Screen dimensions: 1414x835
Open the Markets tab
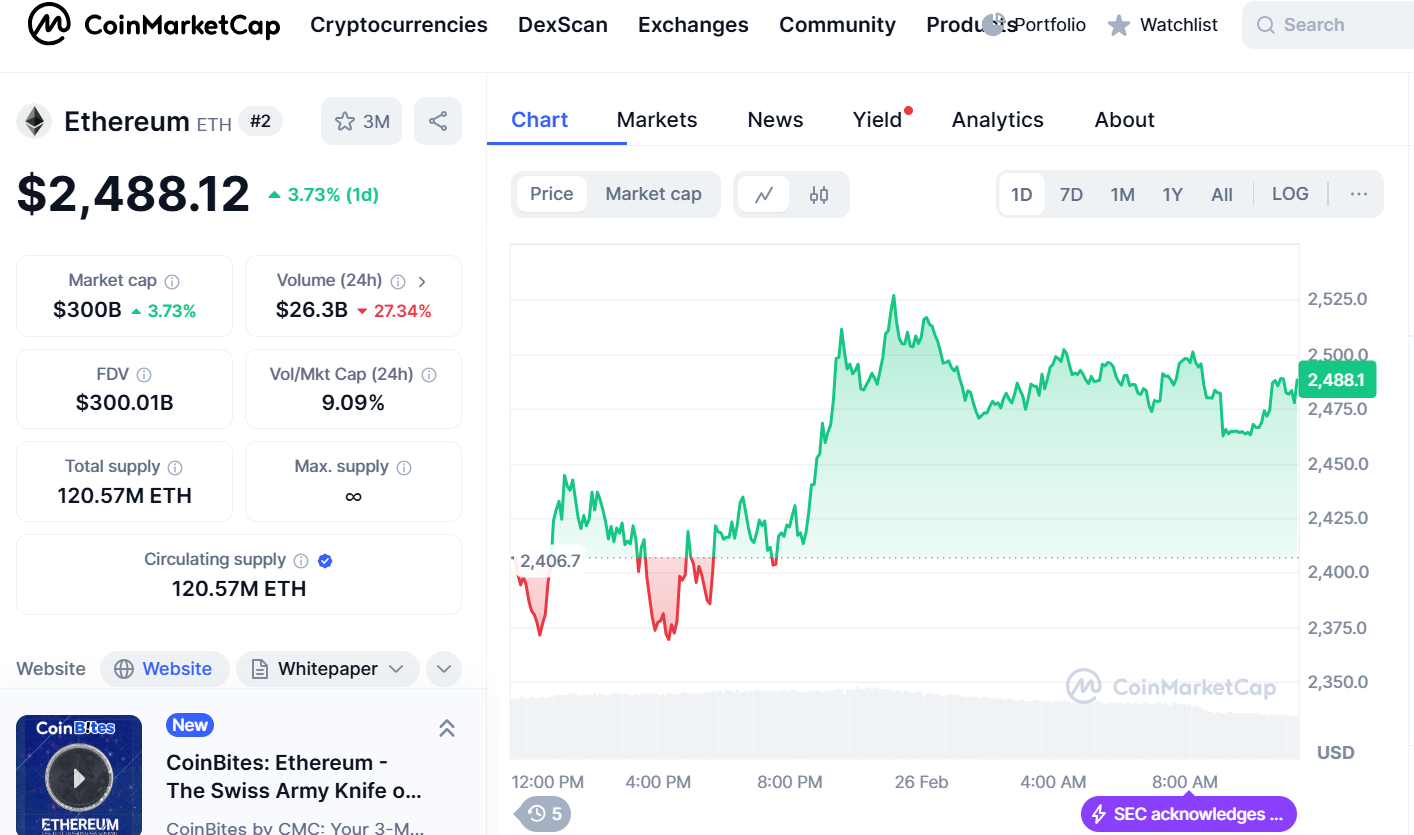pos(657,120)
